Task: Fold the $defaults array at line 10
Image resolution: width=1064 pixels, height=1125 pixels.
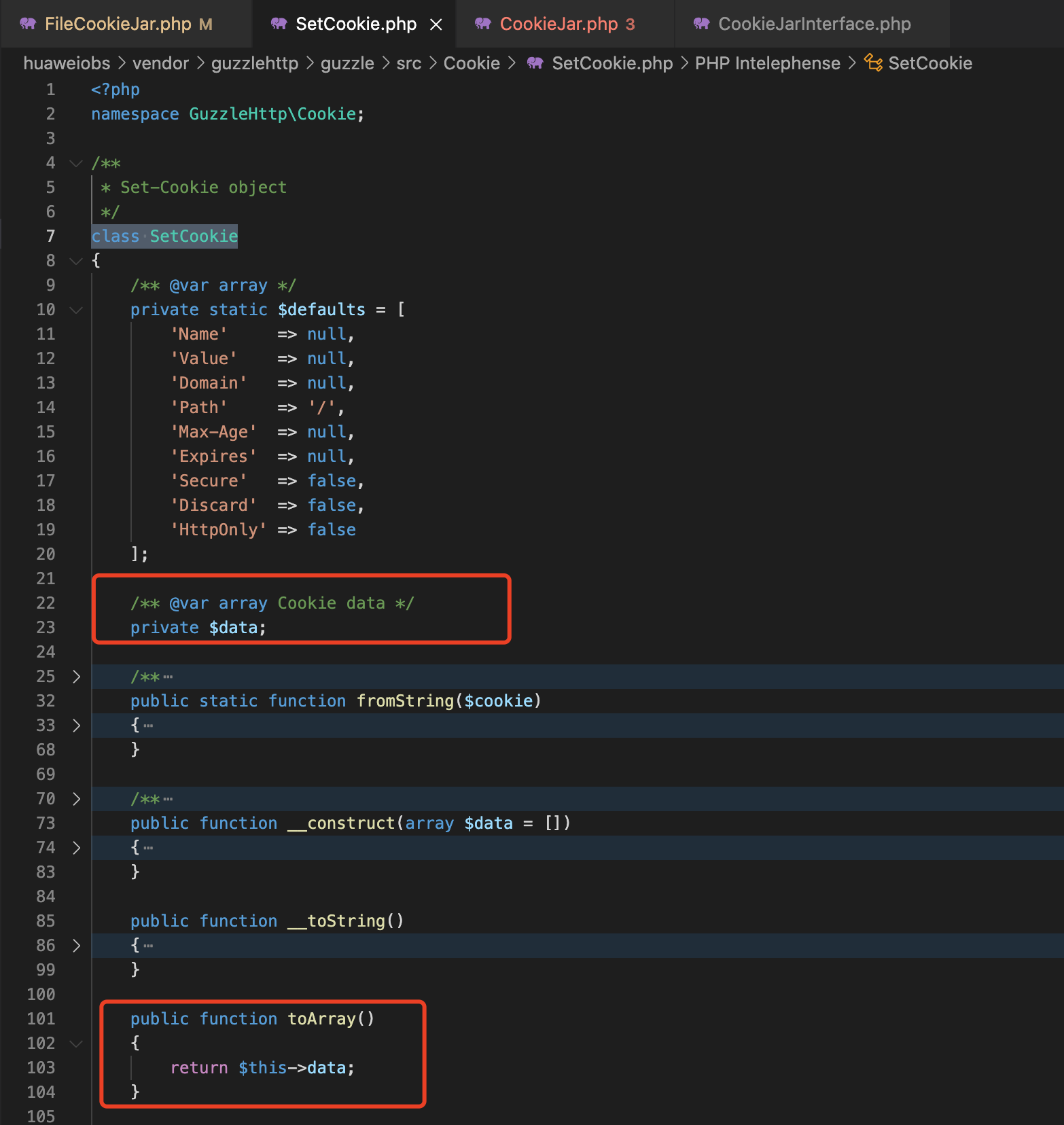Action: [x=76, y=310]
